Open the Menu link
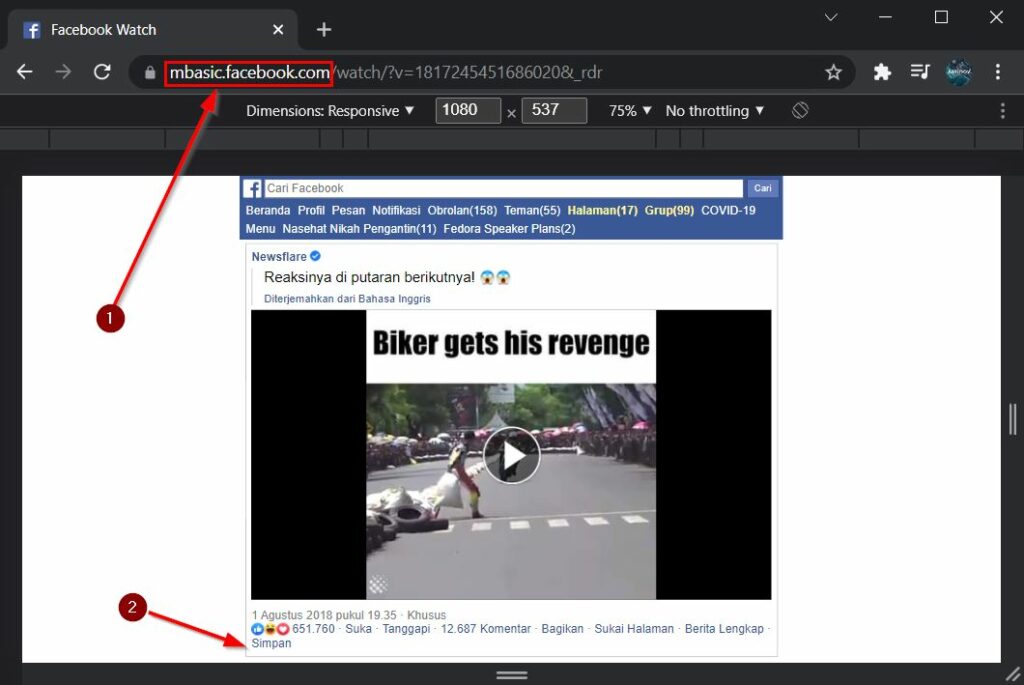 point(261,229)
